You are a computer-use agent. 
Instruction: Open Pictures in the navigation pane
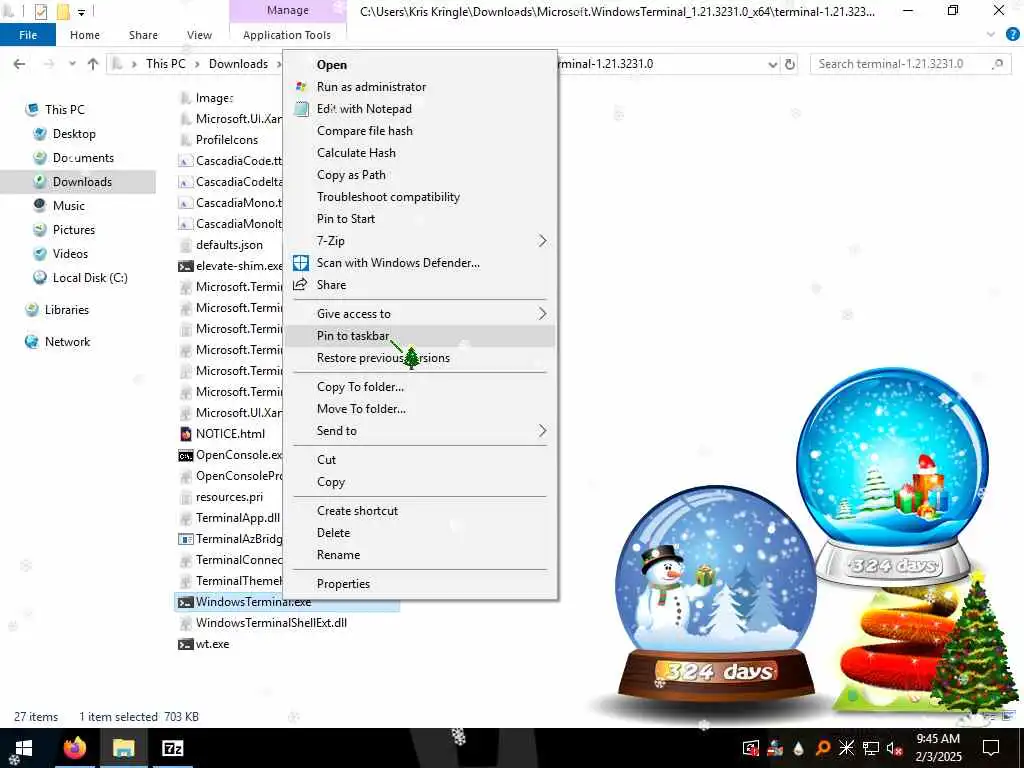tap(74, 230)
